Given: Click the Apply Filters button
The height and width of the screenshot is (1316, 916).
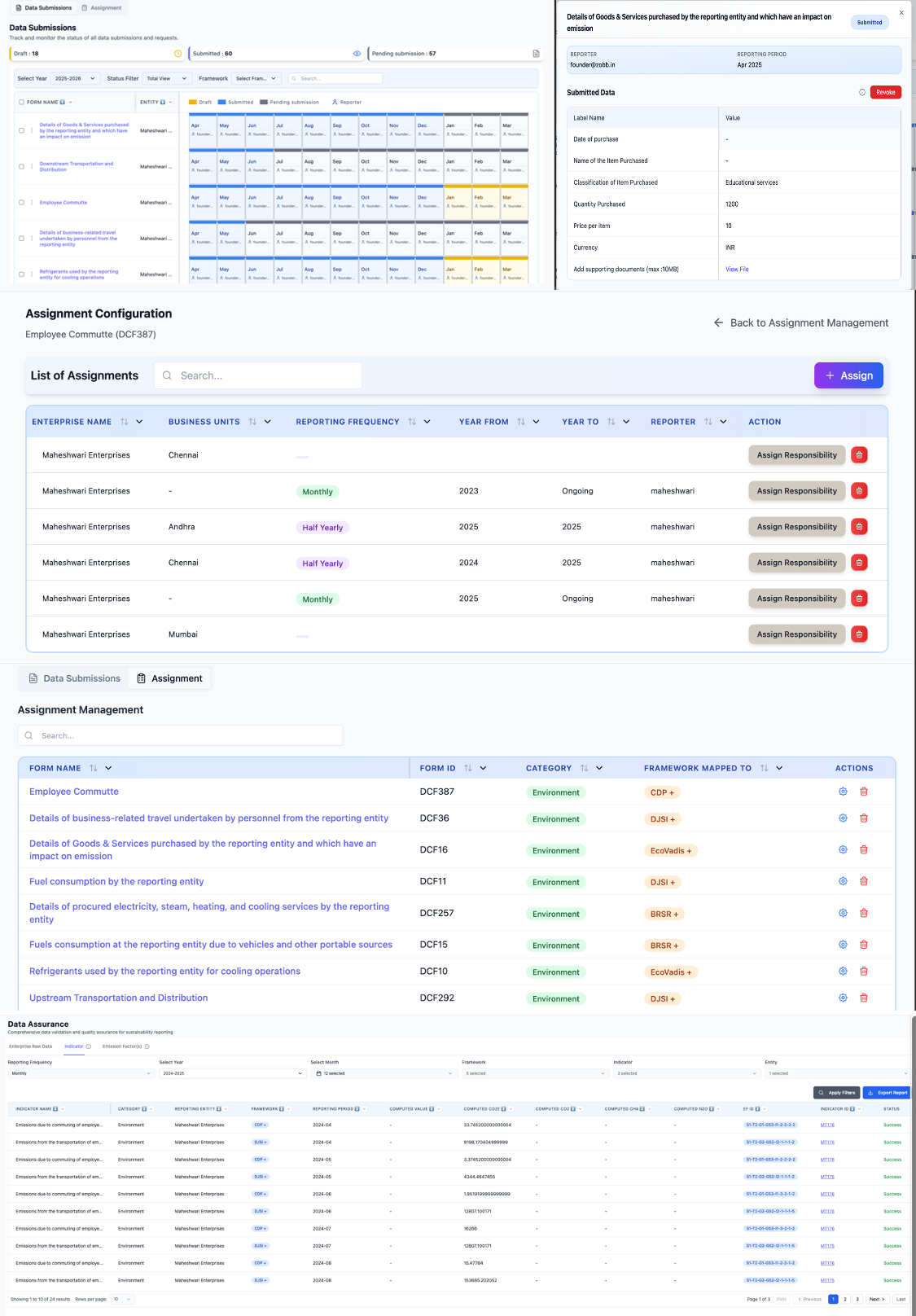Looking at the screenshot, I should click(837, 1093).
